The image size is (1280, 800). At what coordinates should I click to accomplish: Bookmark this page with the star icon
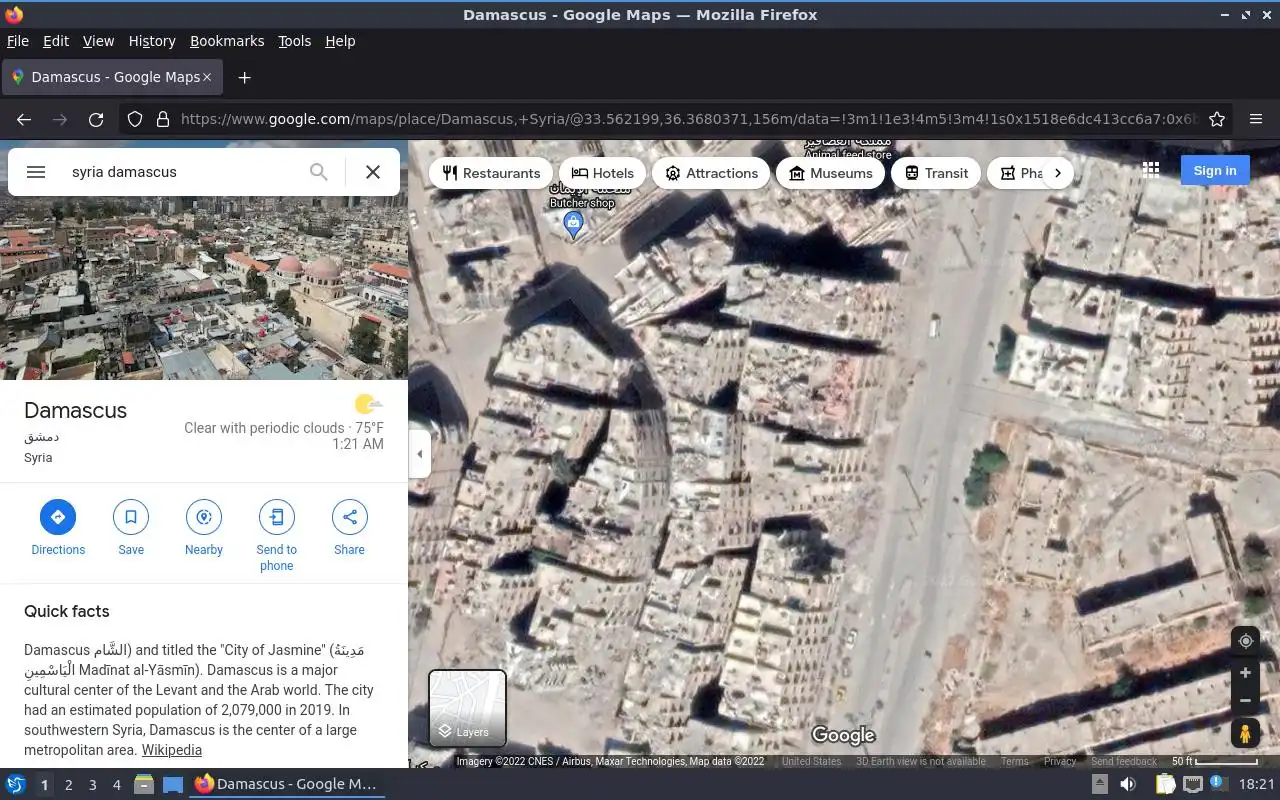[x=1217, y=119]
